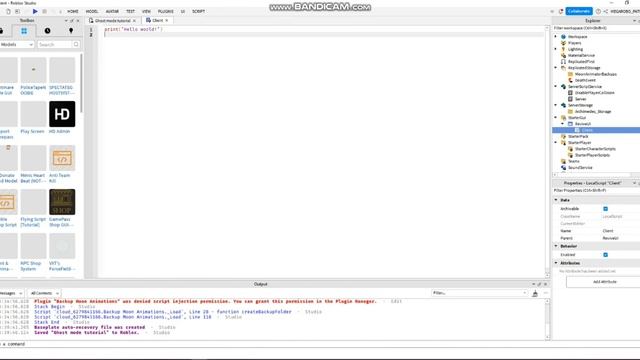This screenshot has width=640, height=360.
Task: Click the Toolbox search field
Action: tap(55, 44)
